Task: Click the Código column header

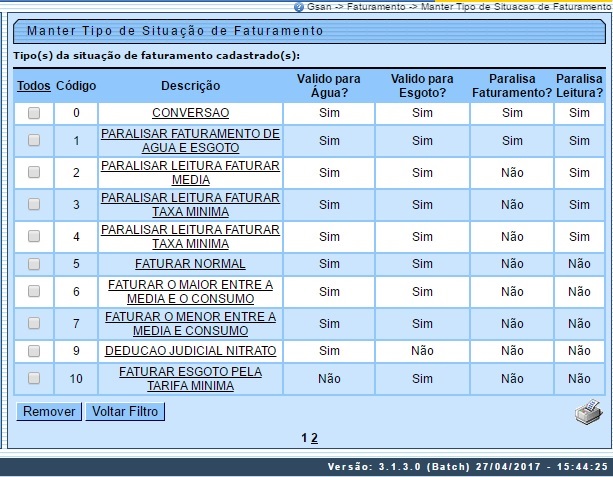Action: 76,86
